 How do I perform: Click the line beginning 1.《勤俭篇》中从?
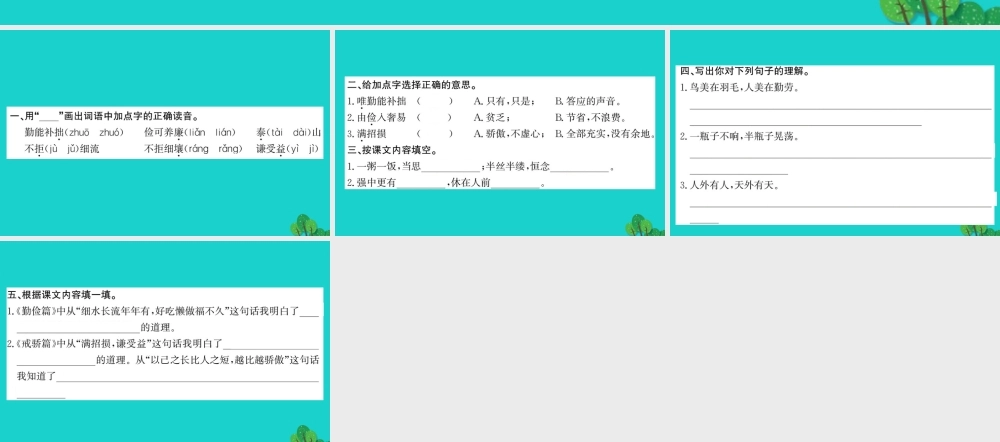click(163, 311)
